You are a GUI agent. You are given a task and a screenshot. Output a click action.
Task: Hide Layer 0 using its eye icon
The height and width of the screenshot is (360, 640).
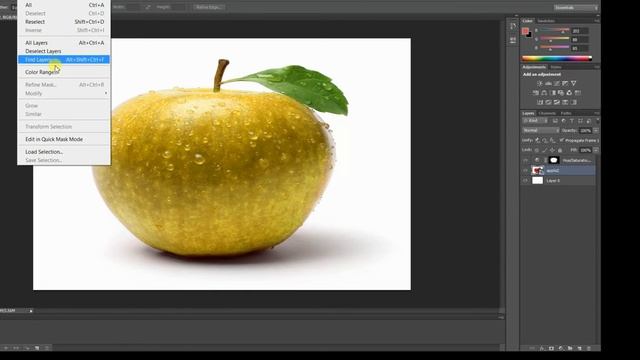(525, 180)
